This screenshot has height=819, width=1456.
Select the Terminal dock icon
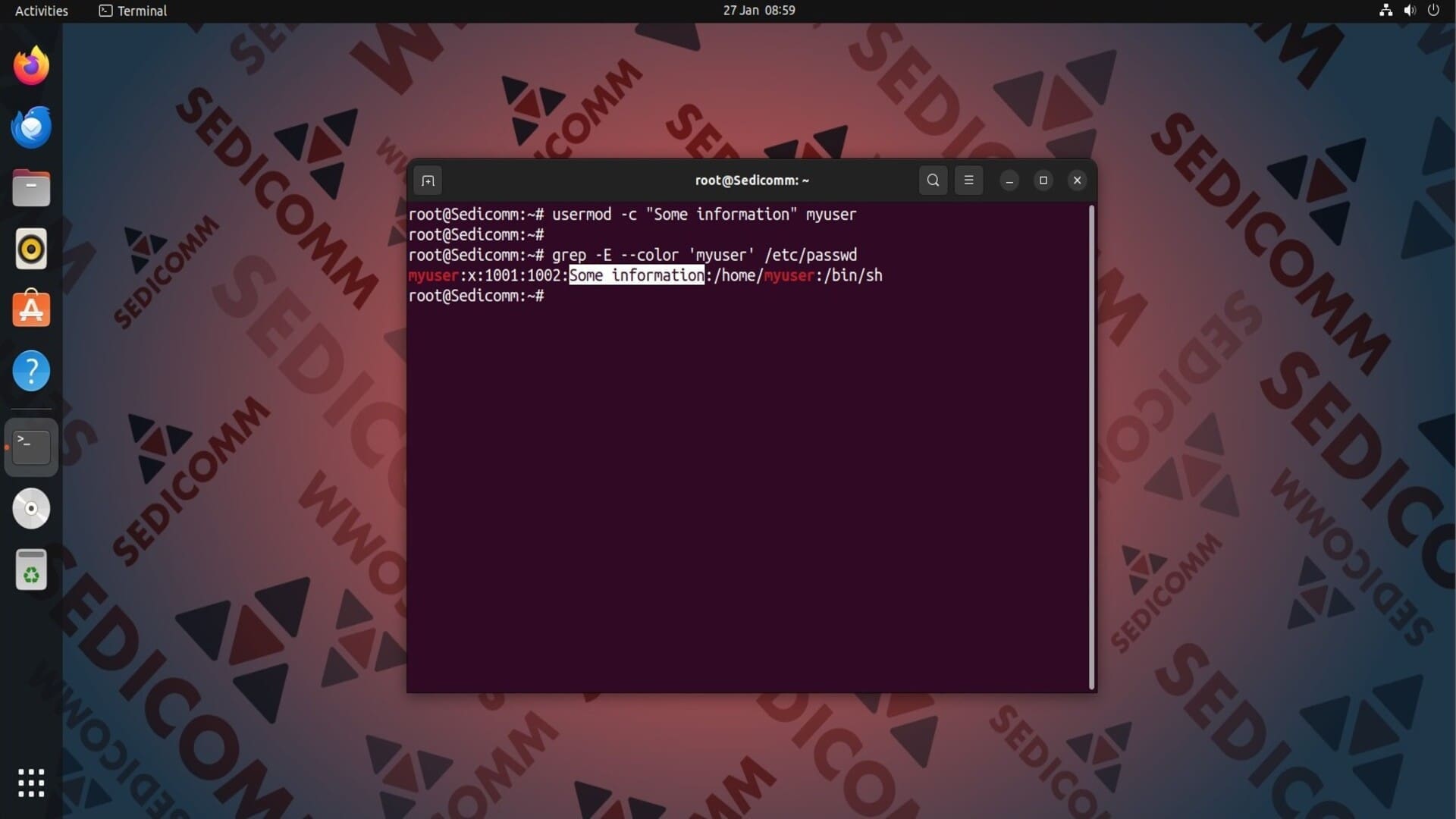tap(31, 447)
